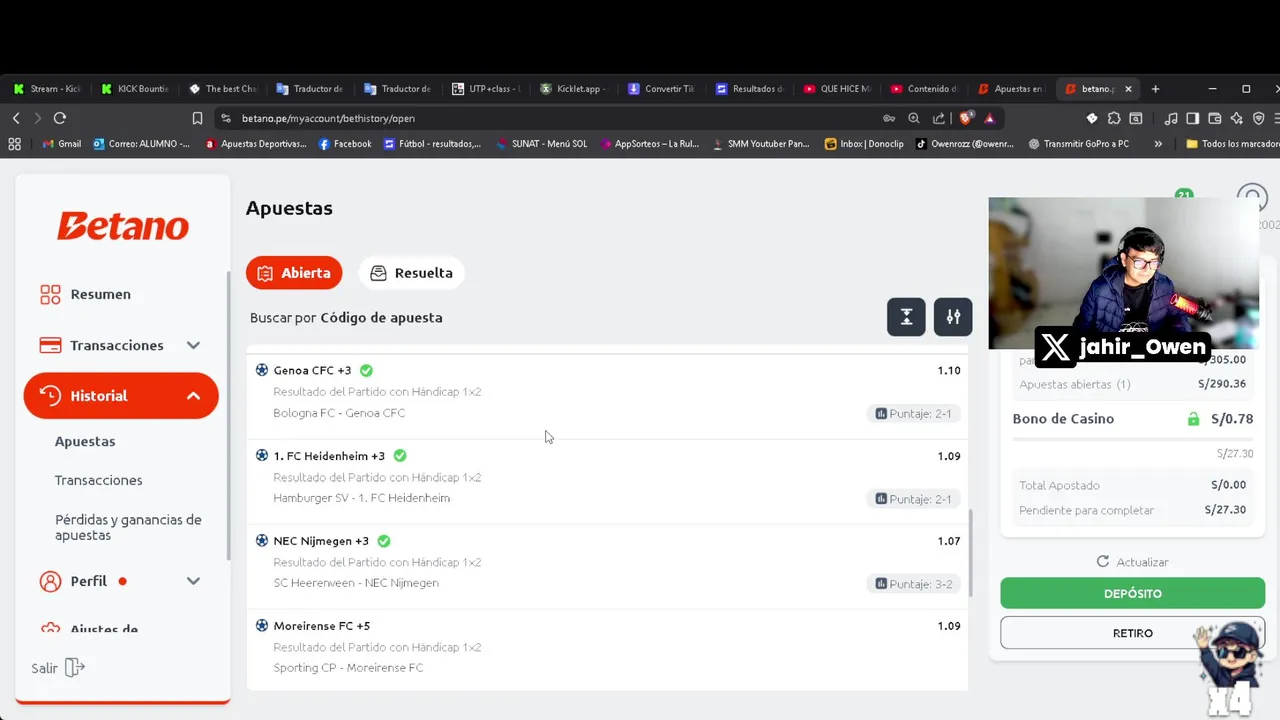
Task: Switch to the Resuelta bets tab
Action: click(x=411, y=273)
